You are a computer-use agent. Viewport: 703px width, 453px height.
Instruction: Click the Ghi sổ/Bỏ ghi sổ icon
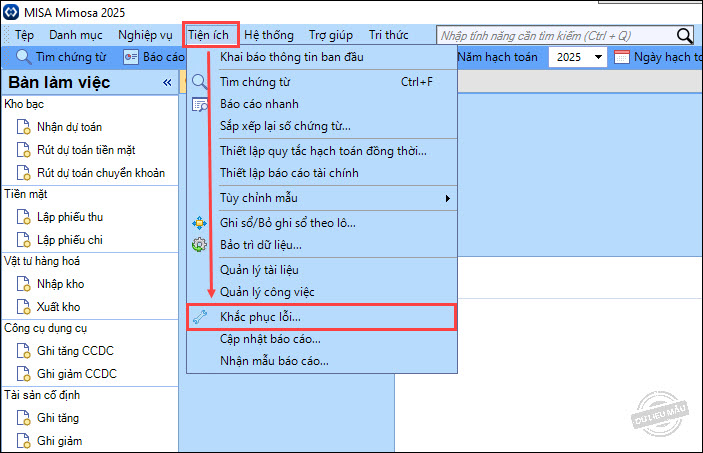[199, 222]
